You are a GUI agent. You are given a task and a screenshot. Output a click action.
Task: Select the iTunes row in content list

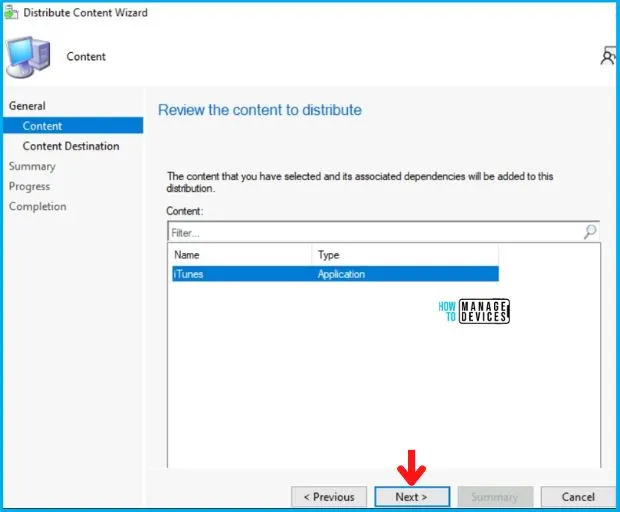coord(335,274)
